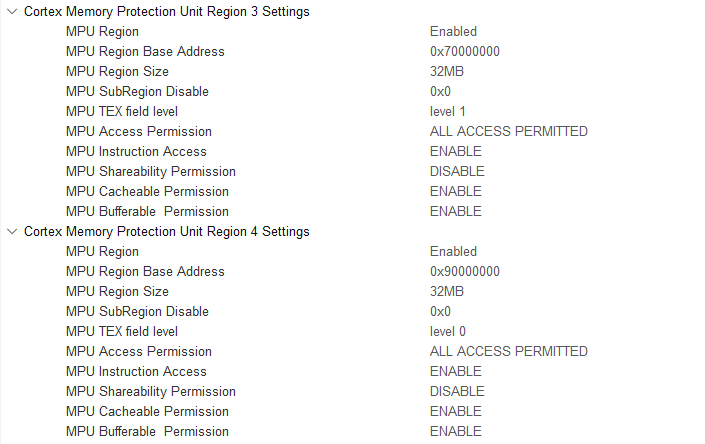Screen dimensions: 705x444
Task: Select Region 4 MPU Instruction Access row label
Action: [x=136, y=372]
